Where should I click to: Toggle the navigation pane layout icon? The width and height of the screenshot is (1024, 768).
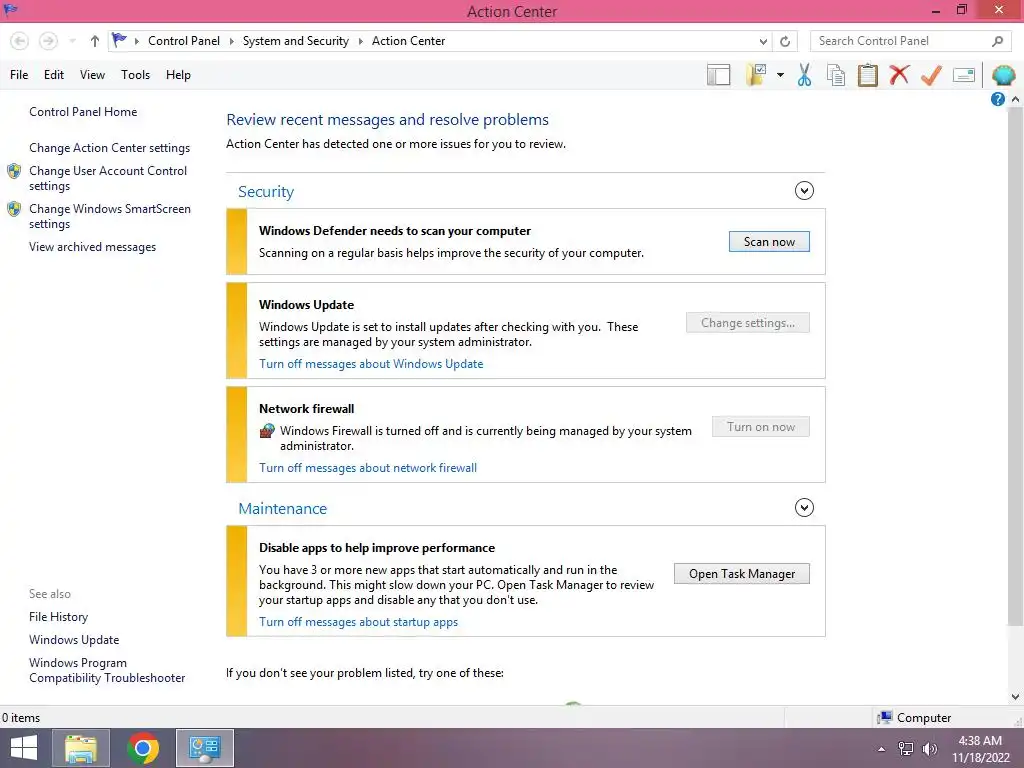pos(718,74)
